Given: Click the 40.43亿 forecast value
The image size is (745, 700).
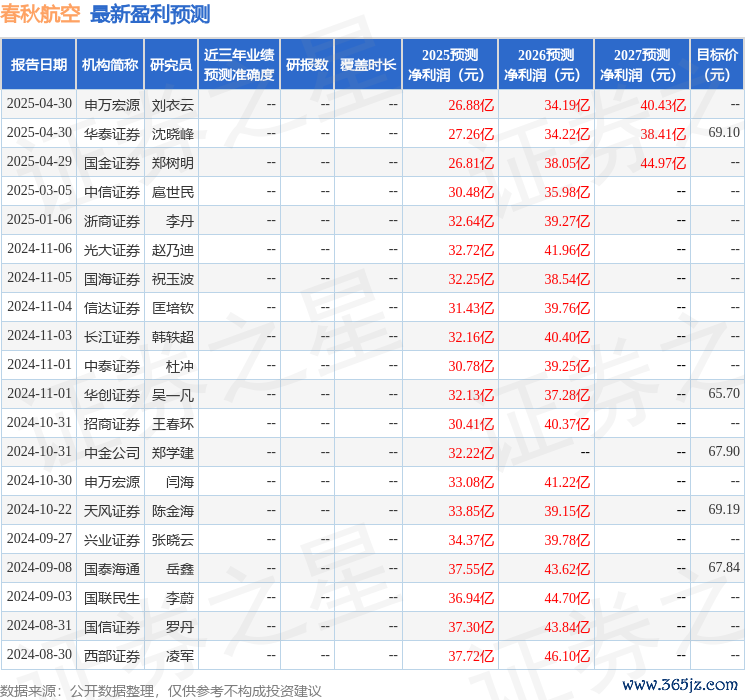Looking at the screenshot, I should 663,105.
